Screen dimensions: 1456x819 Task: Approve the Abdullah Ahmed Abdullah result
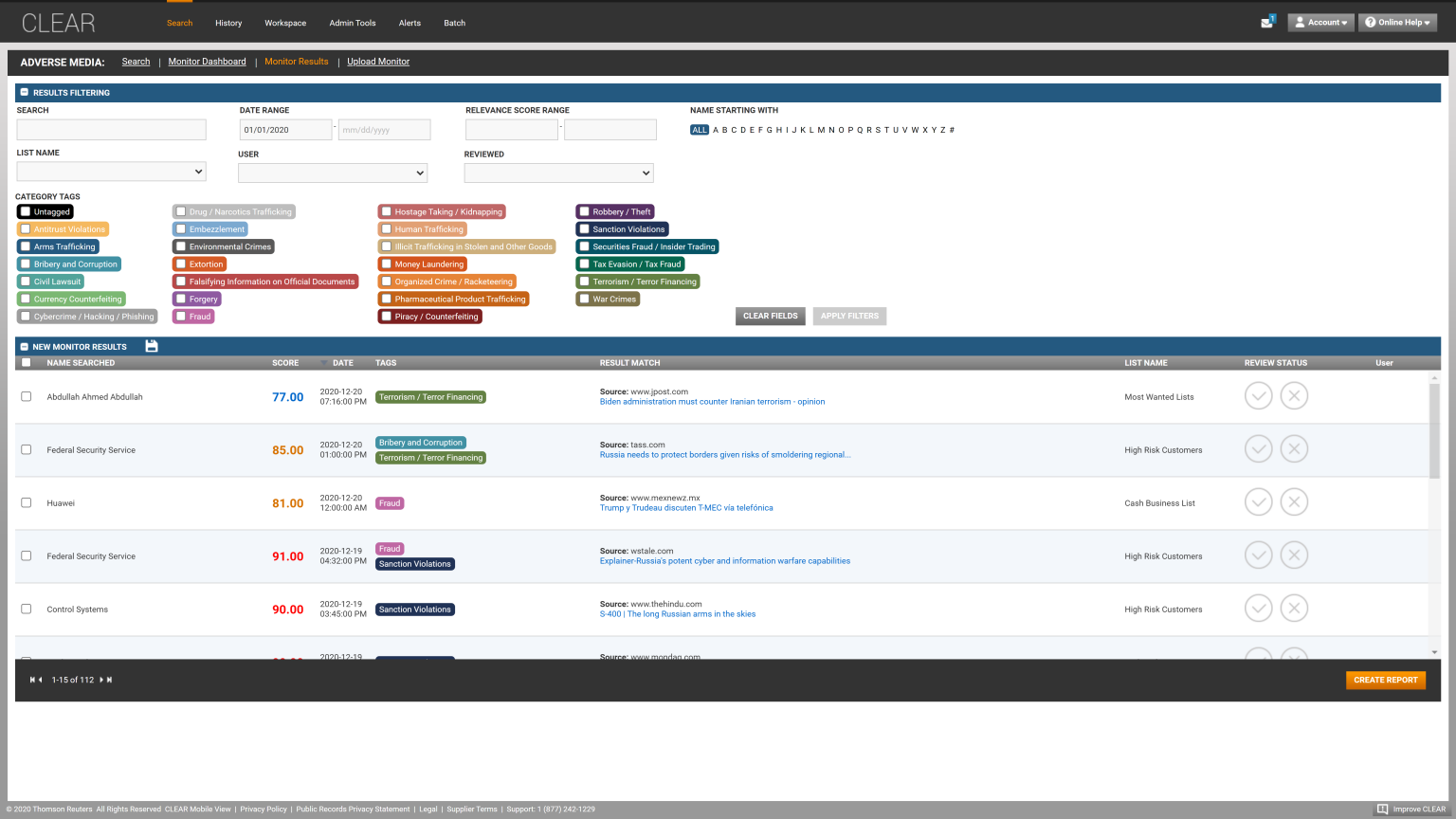[1258, 395]
